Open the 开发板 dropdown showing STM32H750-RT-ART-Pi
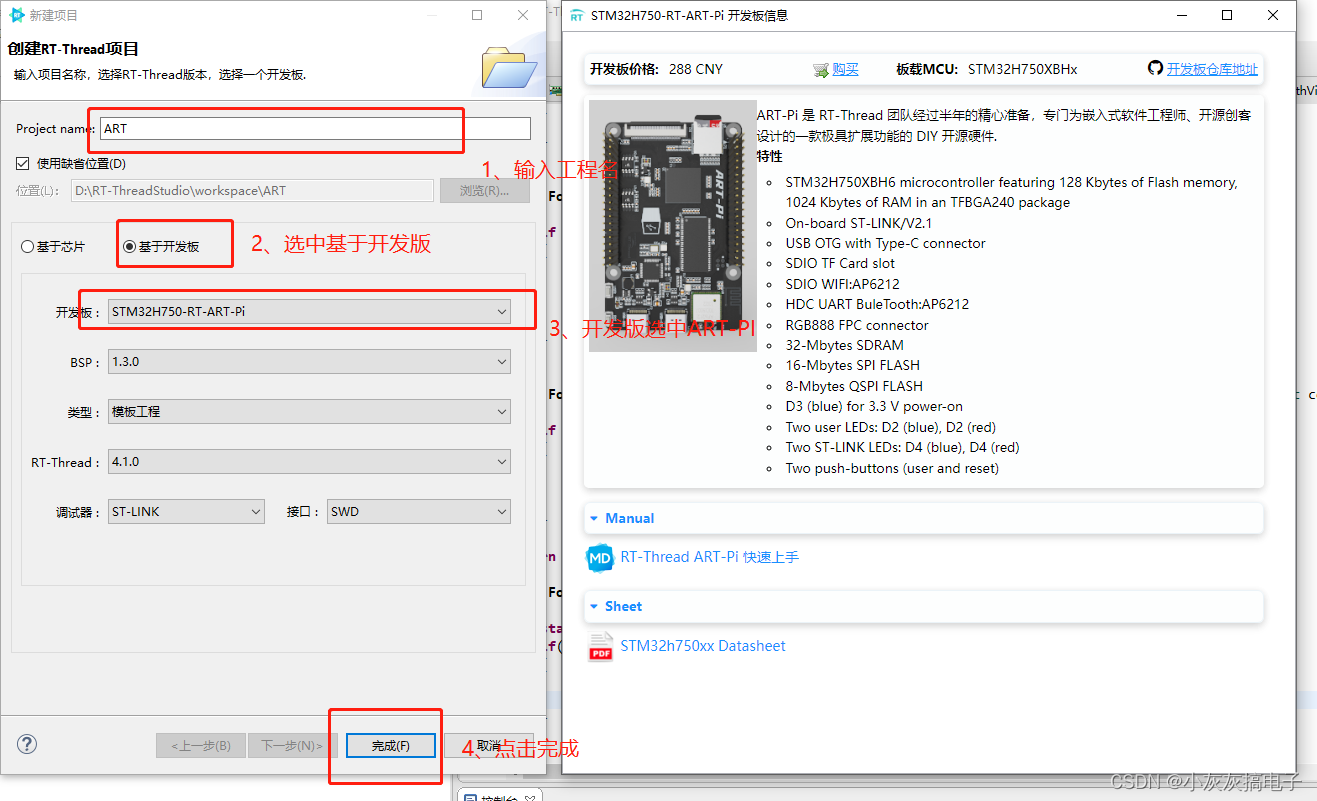Viewport: 1317px width, 801px height. pos(309,312)
